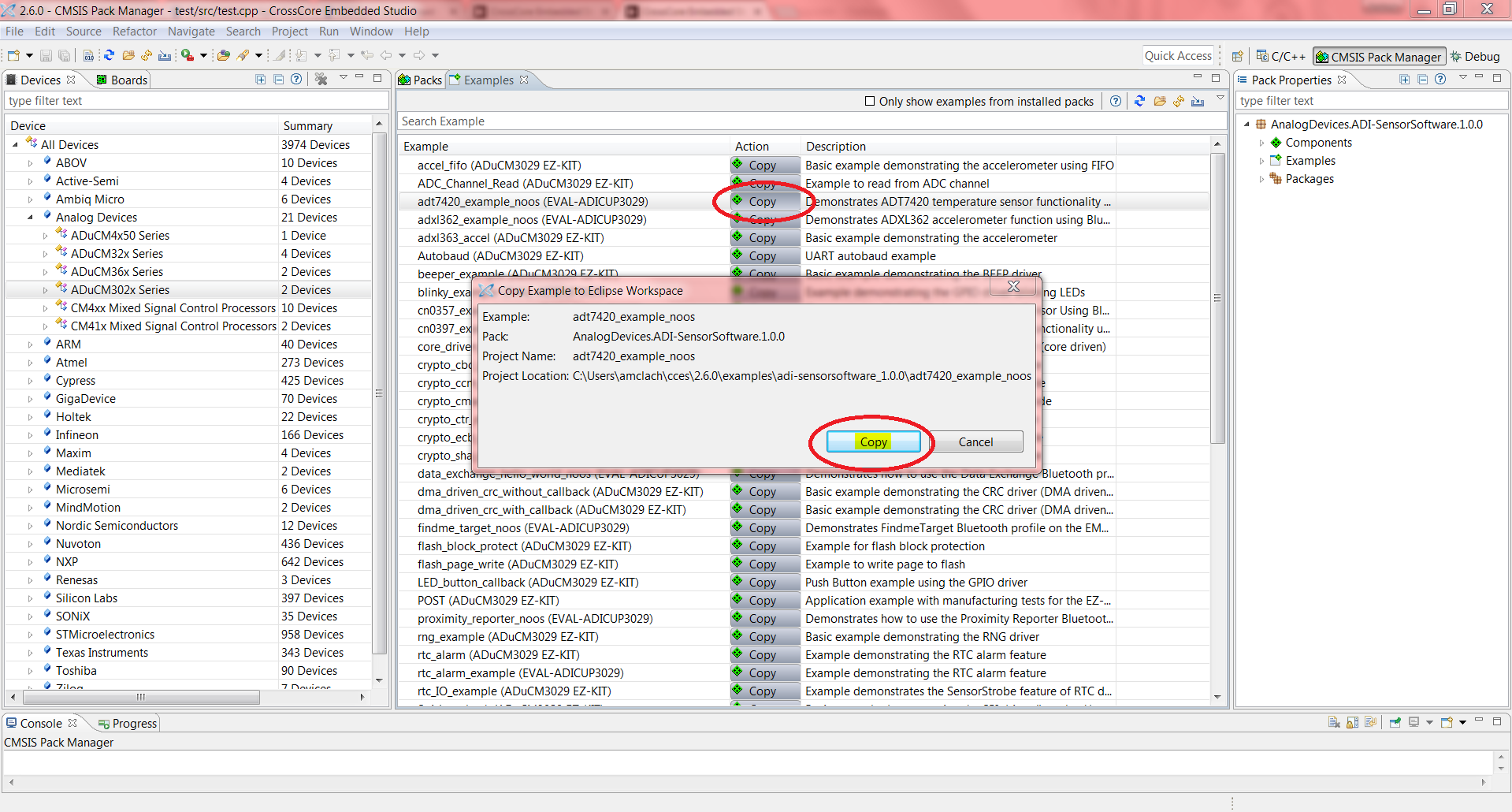The image size is (1512, 812).
Task: Select the Texas Instruments row
Action: [189, 653]
